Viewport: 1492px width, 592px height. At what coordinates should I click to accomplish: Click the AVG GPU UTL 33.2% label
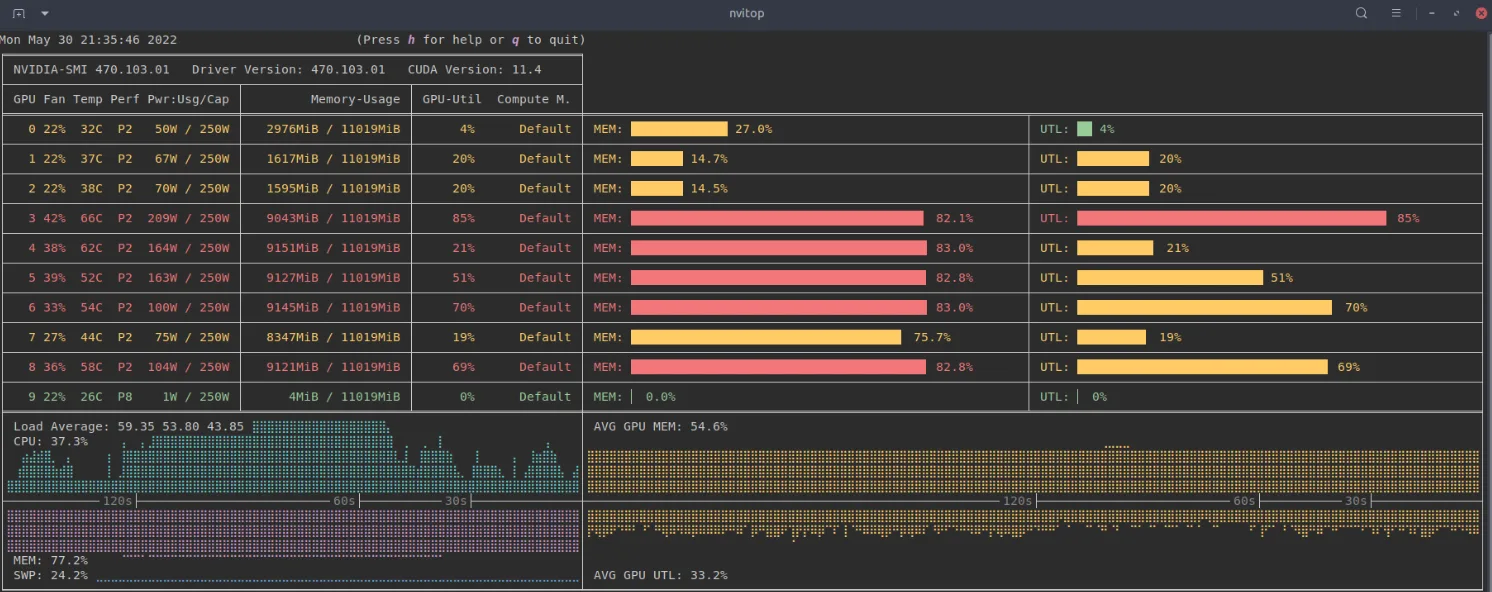click(x=660, y=575)
